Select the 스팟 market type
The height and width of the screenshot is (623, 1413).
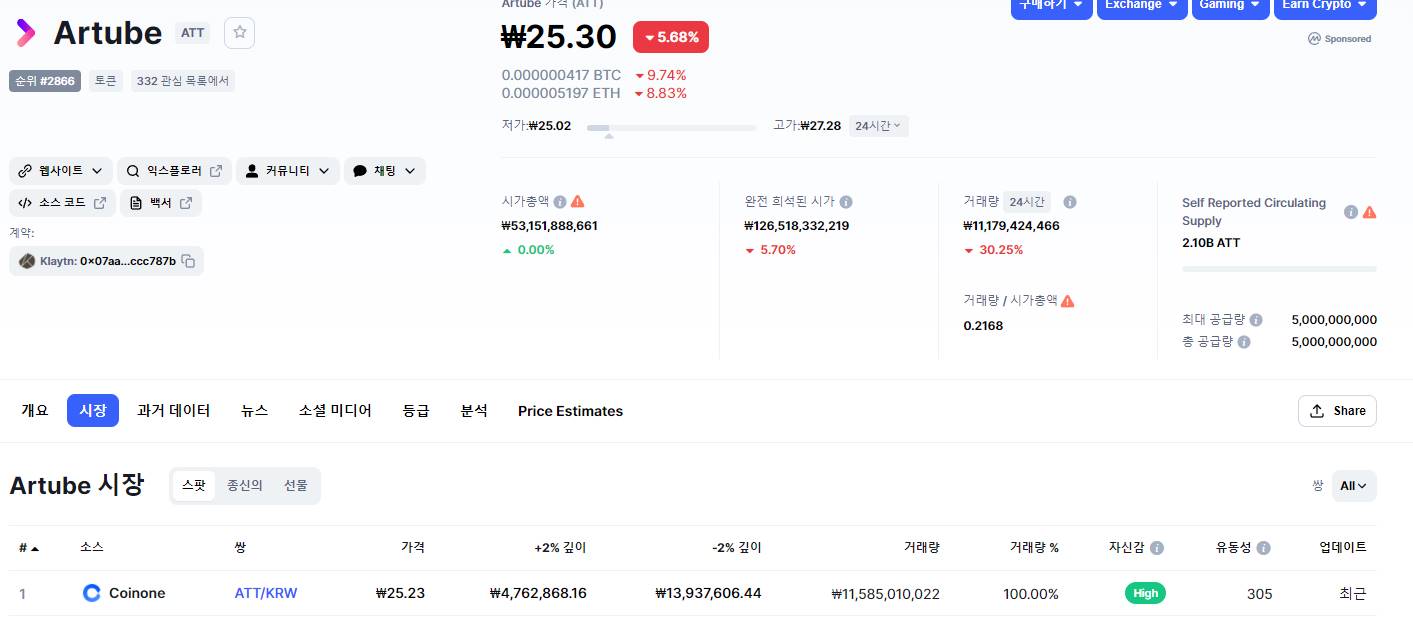tap(194, 486)
